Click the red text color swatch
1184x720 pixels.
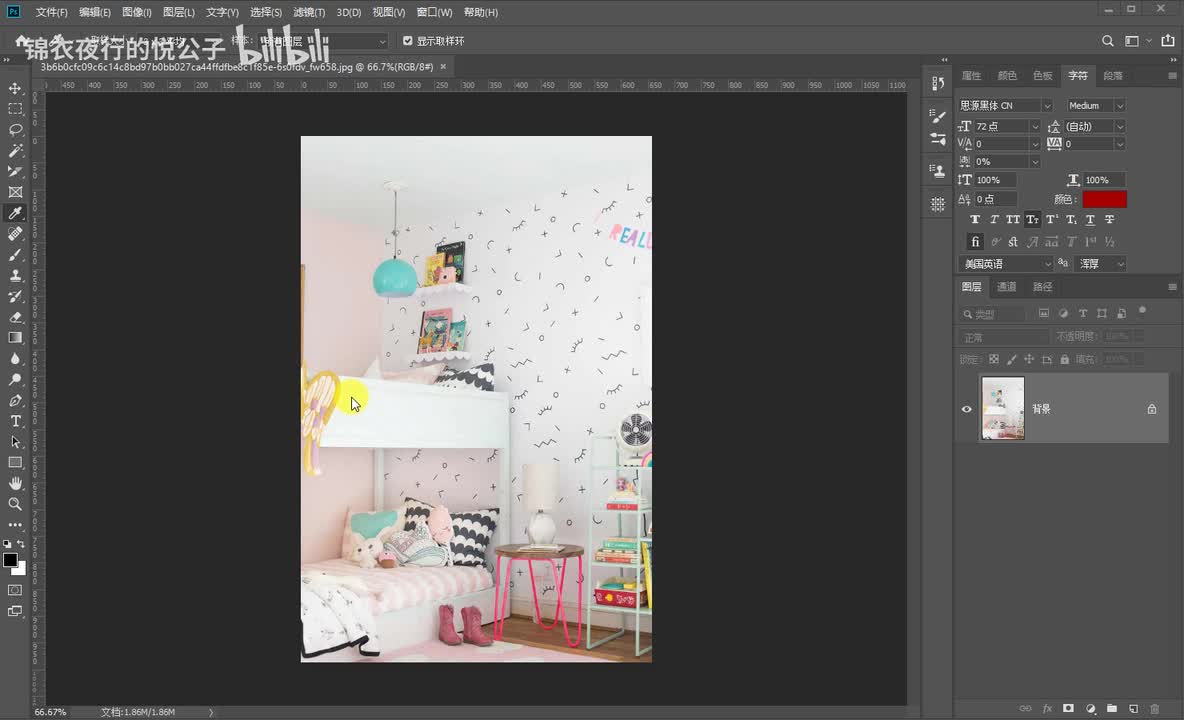[x=1105, y=199]
